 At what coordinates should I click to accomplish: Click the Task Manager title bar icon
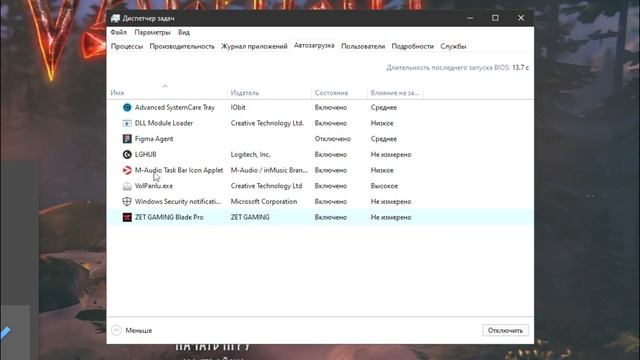[x=116, y=18]
